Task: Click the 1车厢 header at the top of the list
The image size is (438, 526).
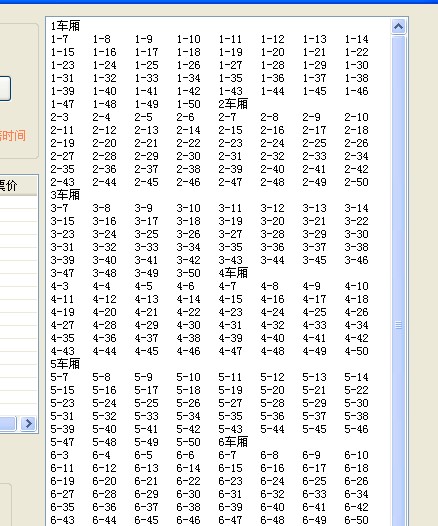Action: pos(65,26)
